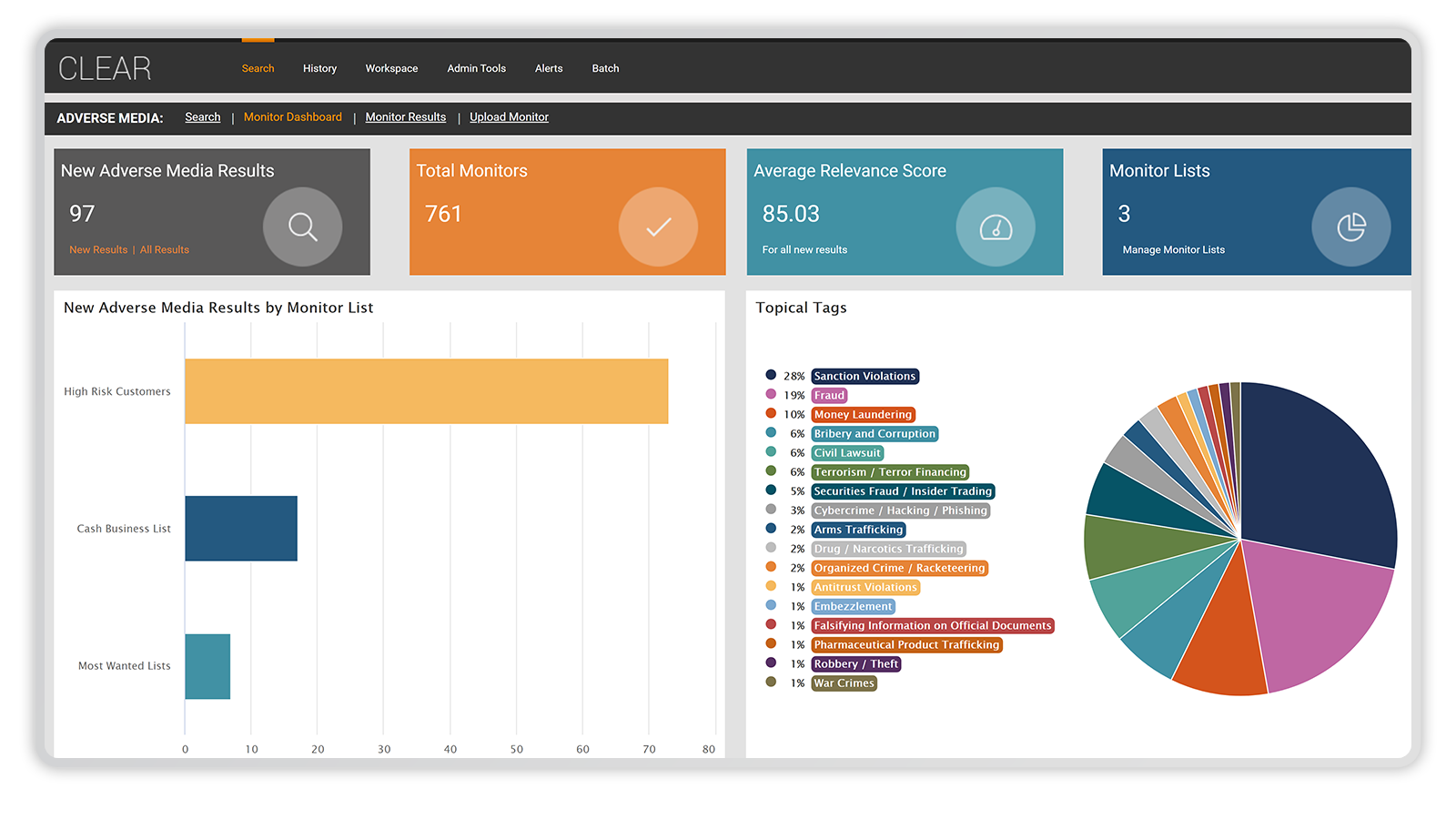Open Admin Tools in top navigation
The image size is (1456, 819).
(476, 68)
